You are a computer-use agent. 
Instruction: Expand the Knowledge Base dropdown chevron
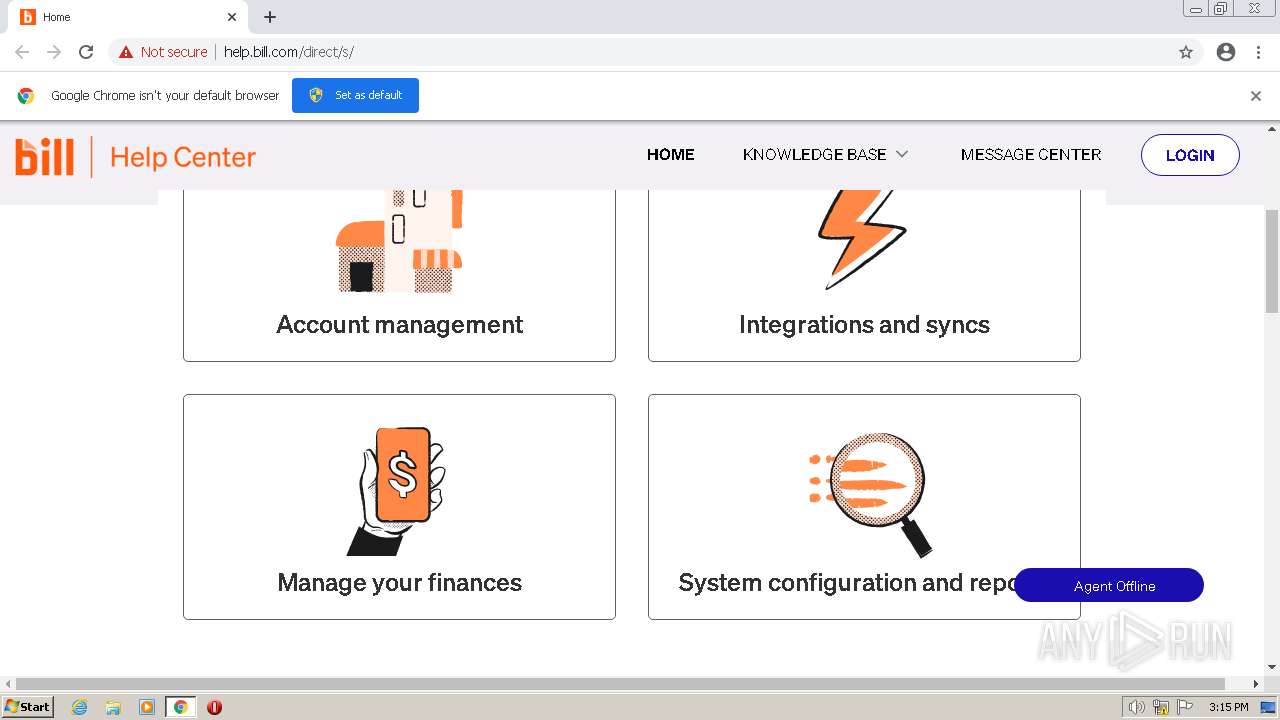click(x=901, y=154)
